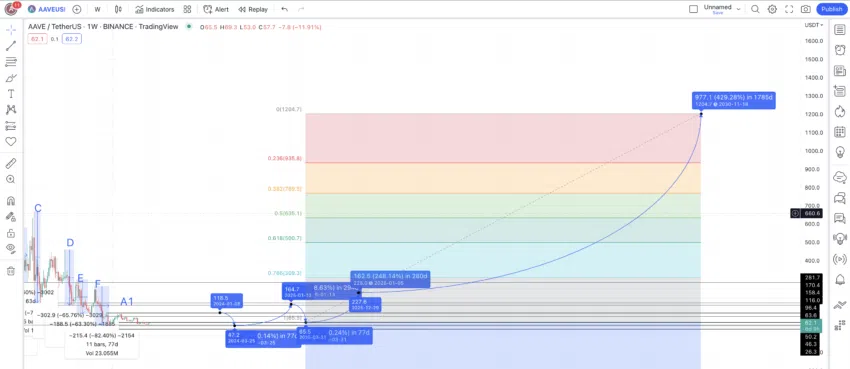Screen dimensions: 850x369
Task: Select the Text annotation tool
Action: coord(11,94)
